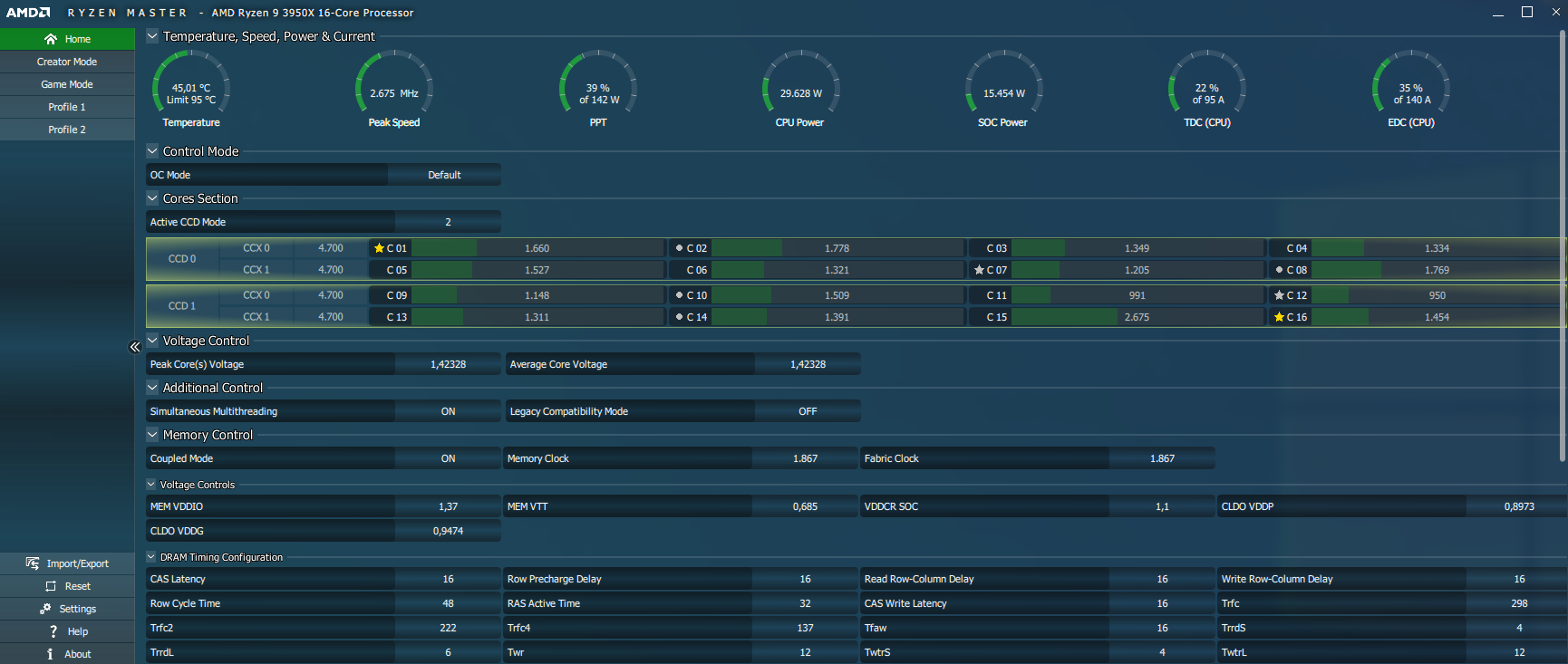Click the Import/Export icon

pos(33,563)
